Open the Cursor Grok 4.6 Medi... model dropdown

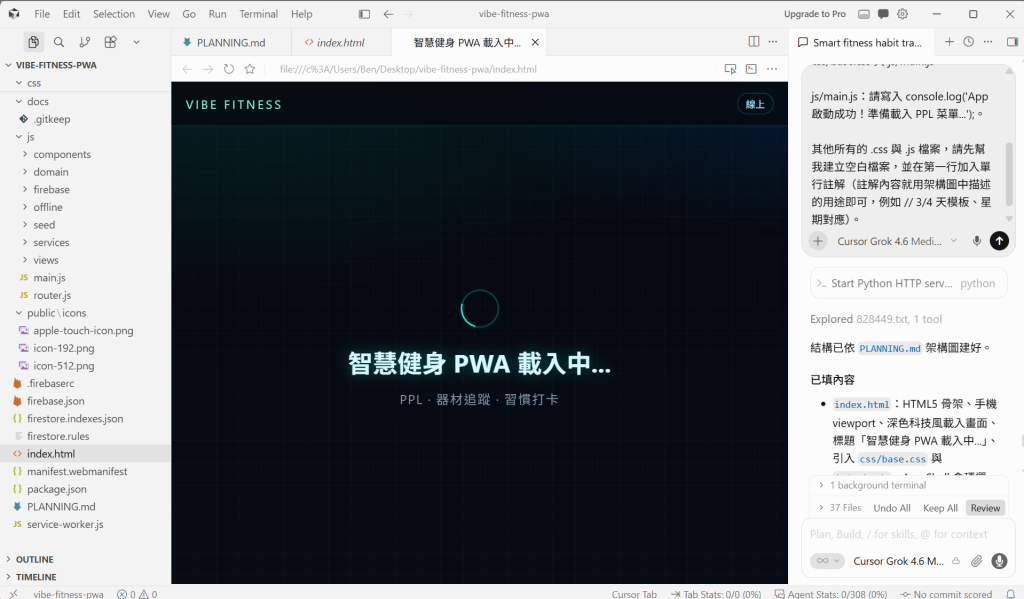point(897,241)
